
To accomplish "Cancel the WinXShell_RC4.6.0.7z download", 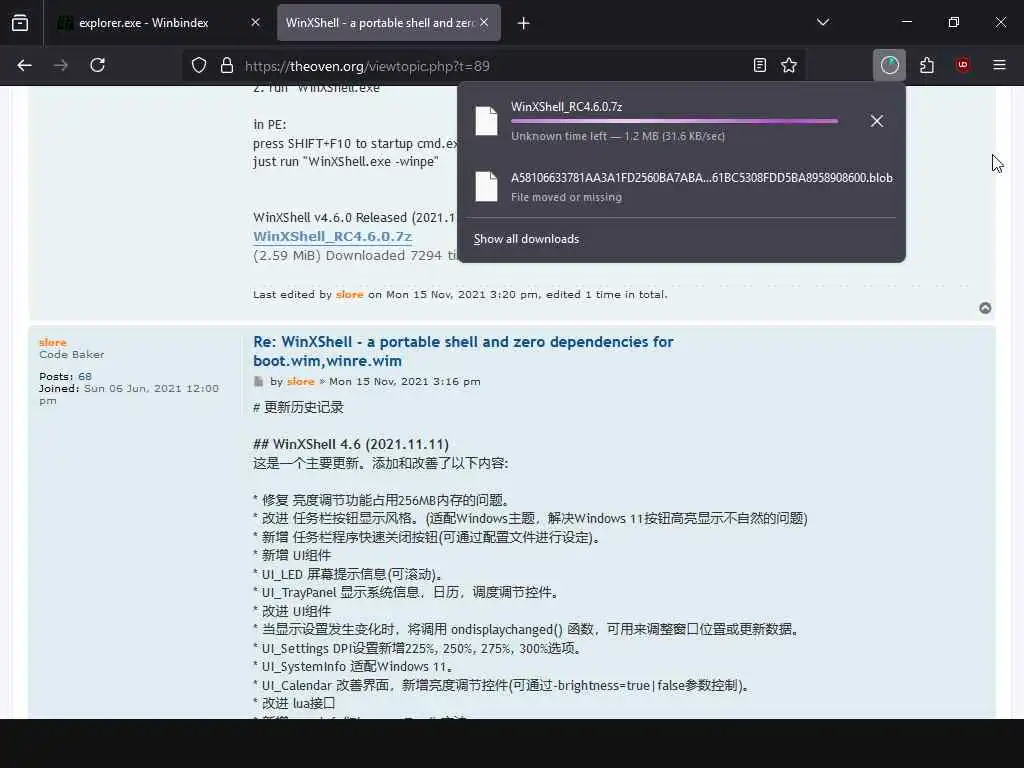I will 876,121.
